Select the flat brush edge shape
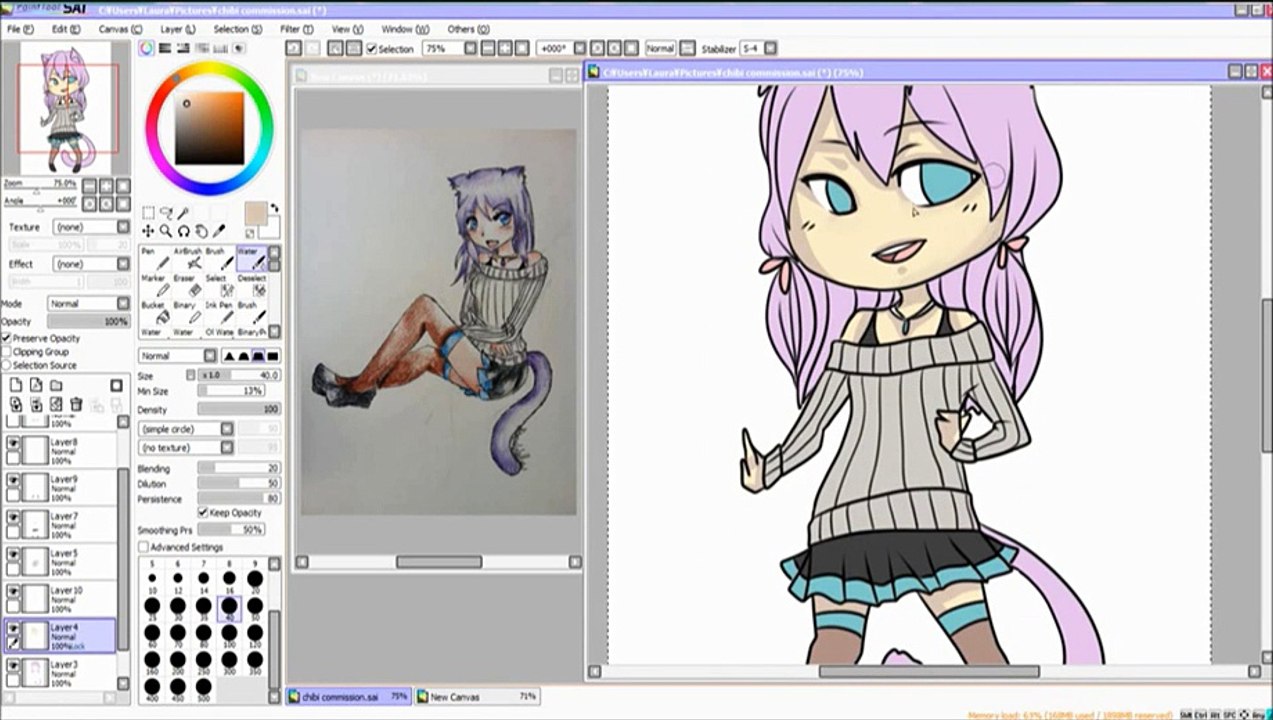The height and width of the screenshot is (720, 1273). 273,356
